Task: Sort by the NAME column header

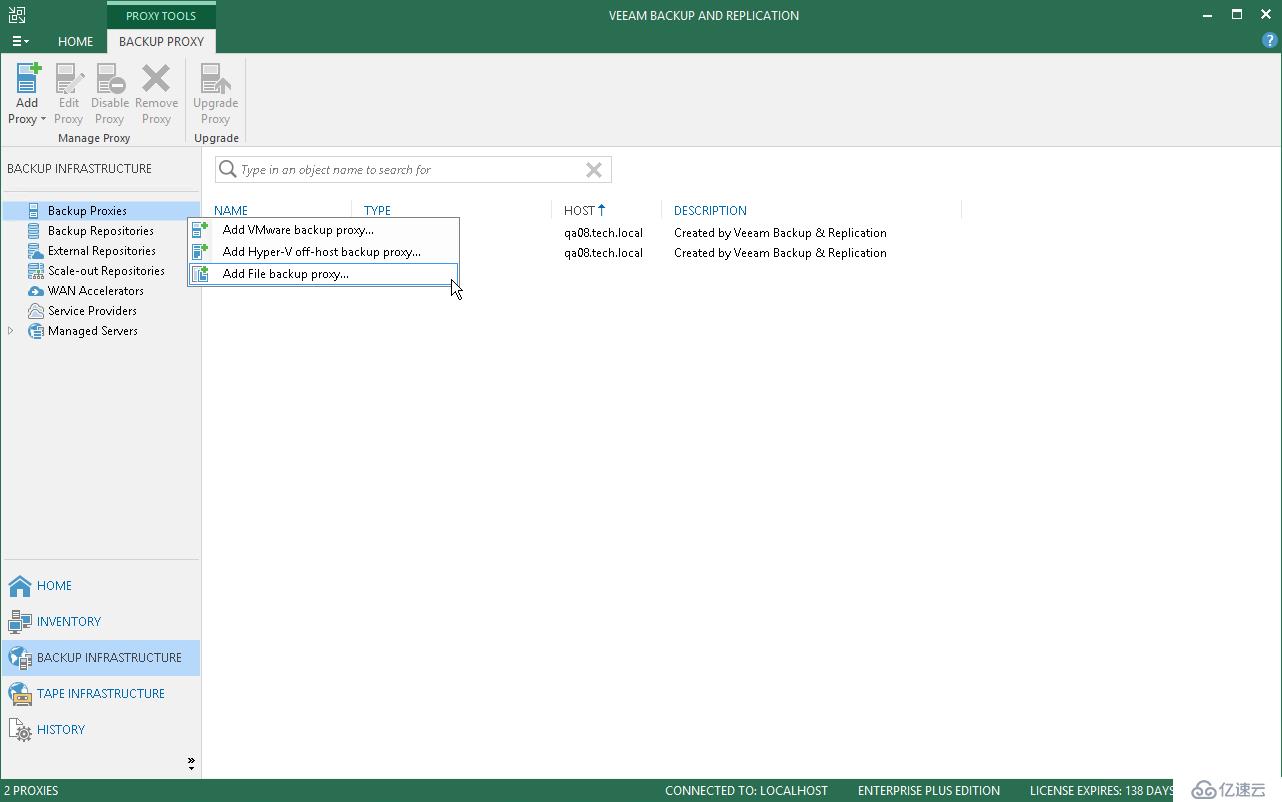Action: pos(231,211)
